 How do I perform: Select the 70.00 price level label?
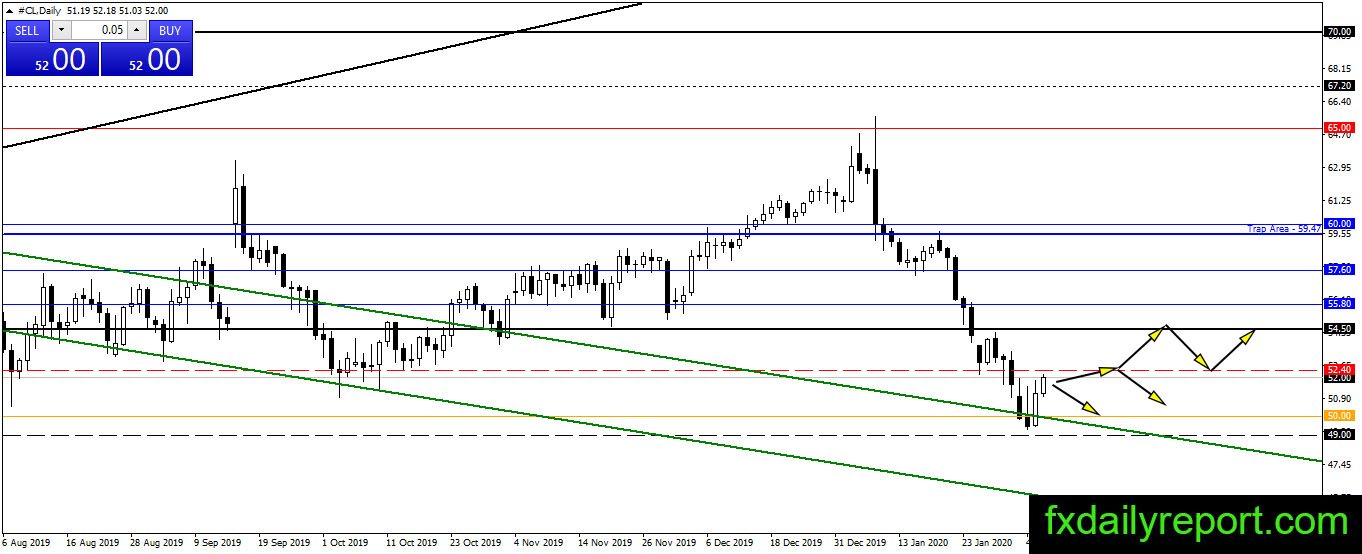click(x=1338, y=32)
